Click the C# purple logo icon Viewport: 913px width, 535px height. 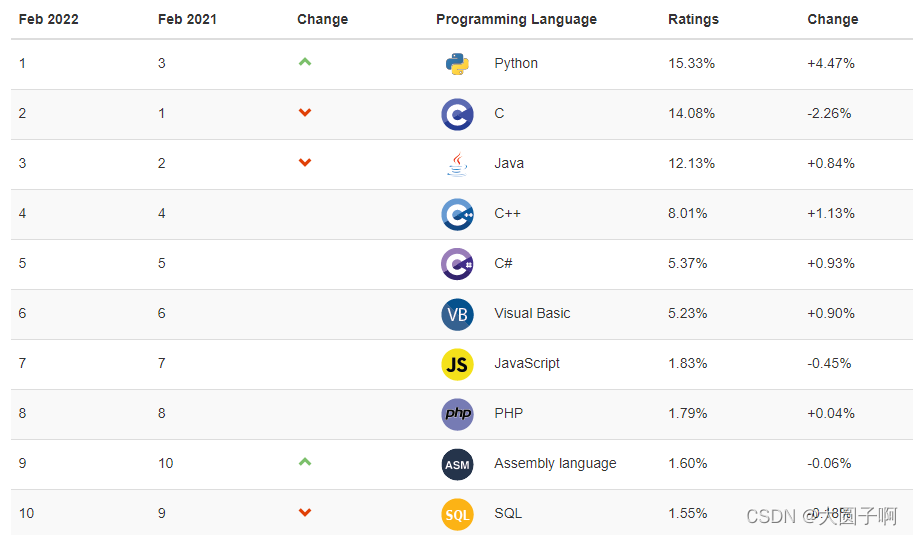pos(457,264)
